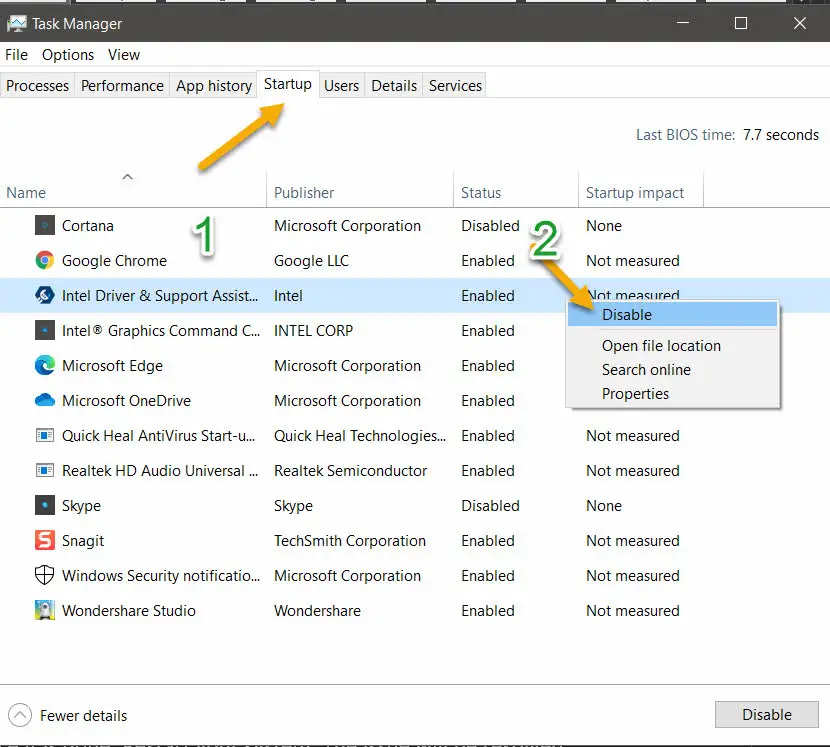Viewport: 830px width, 747px height.
Task: Switch to the Performance tab
Action: [x=122, y=86]
